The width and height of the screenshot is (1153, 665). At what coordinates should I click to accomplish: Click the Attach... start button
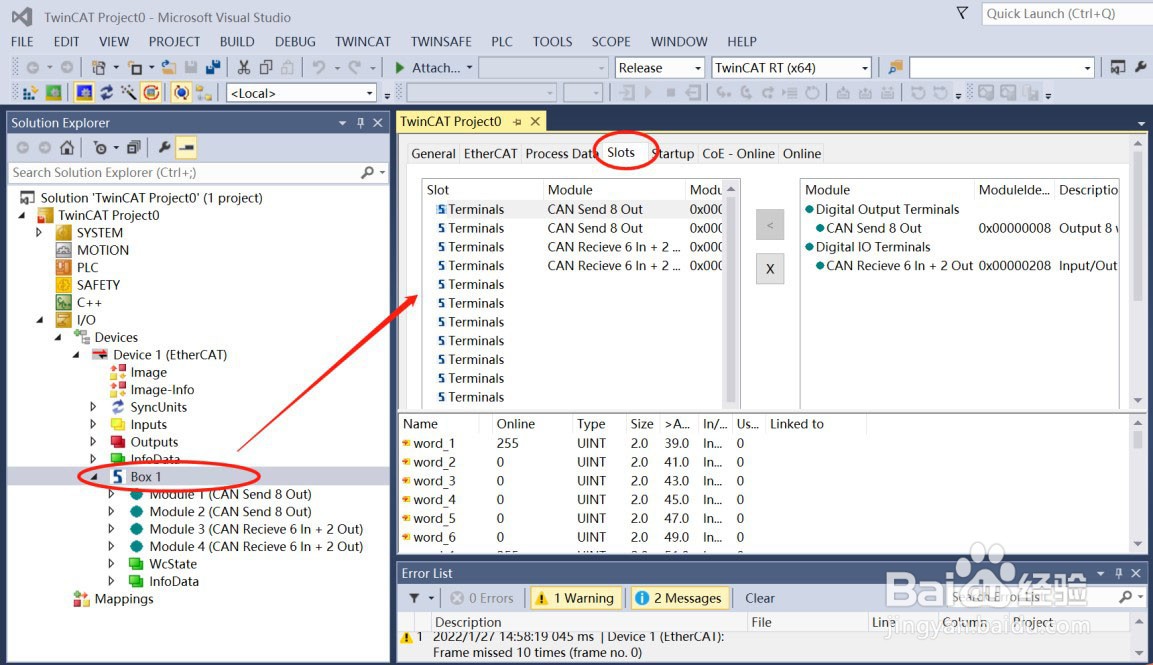[428, 68]
